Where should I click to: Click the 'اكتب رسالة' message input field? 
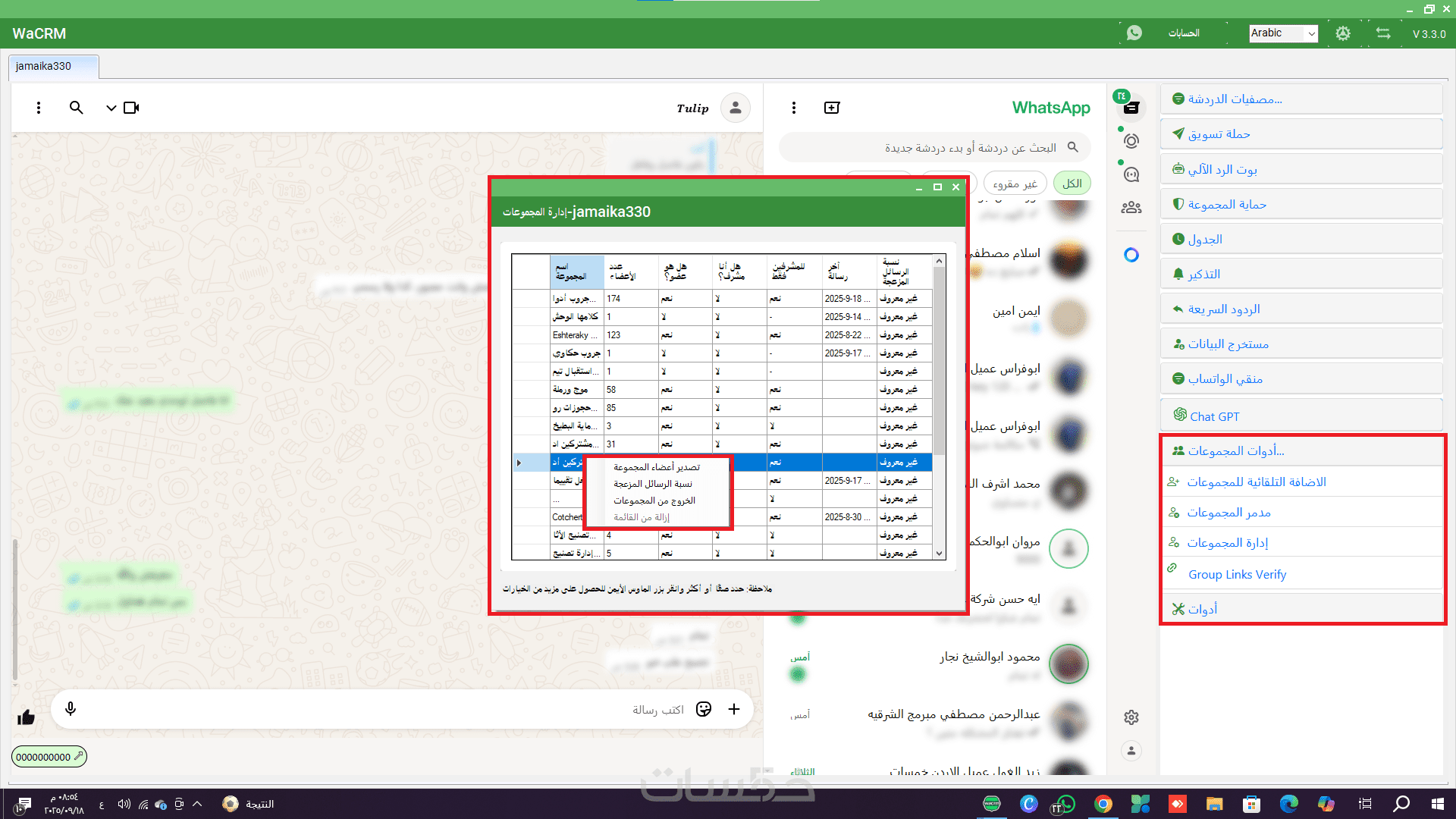tap(379, 709)
